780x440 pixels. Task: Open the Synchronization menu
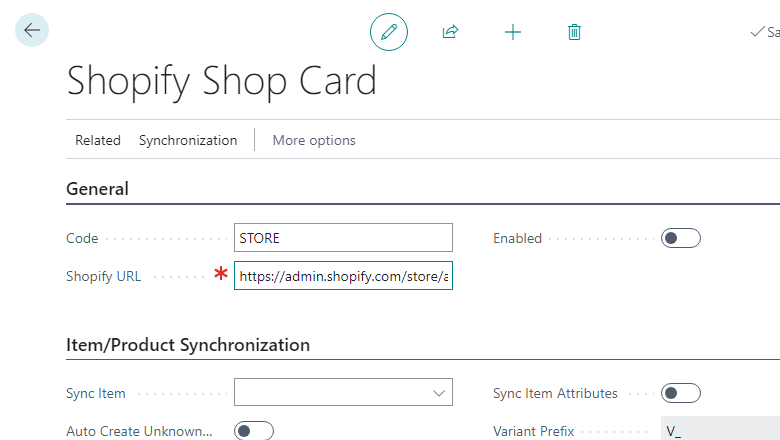click(x=188, y=140)
